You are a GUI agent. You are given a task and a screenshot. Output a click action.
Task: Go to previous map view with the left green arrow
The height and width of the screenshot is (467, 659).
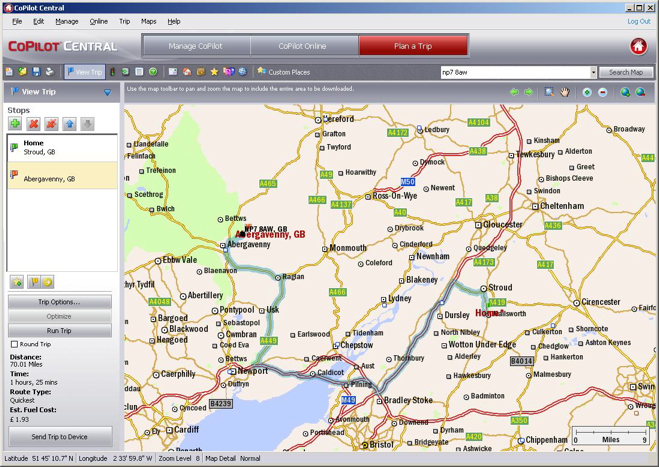[514, 92]
